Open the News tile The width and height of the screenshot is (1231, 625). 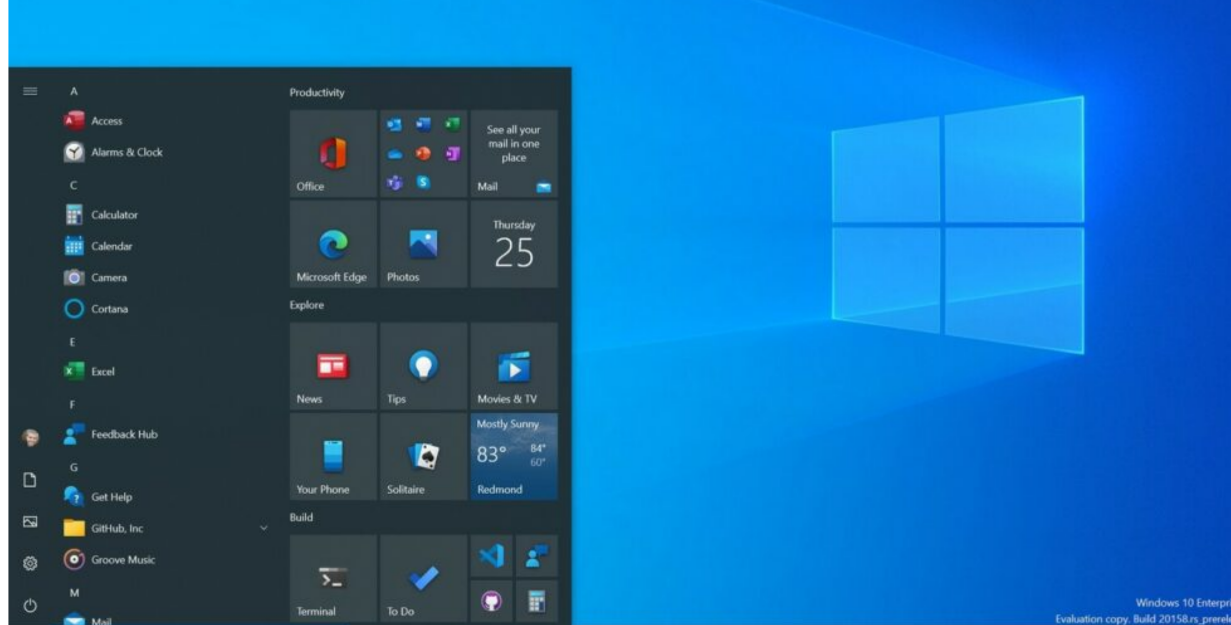pos(333,366)
